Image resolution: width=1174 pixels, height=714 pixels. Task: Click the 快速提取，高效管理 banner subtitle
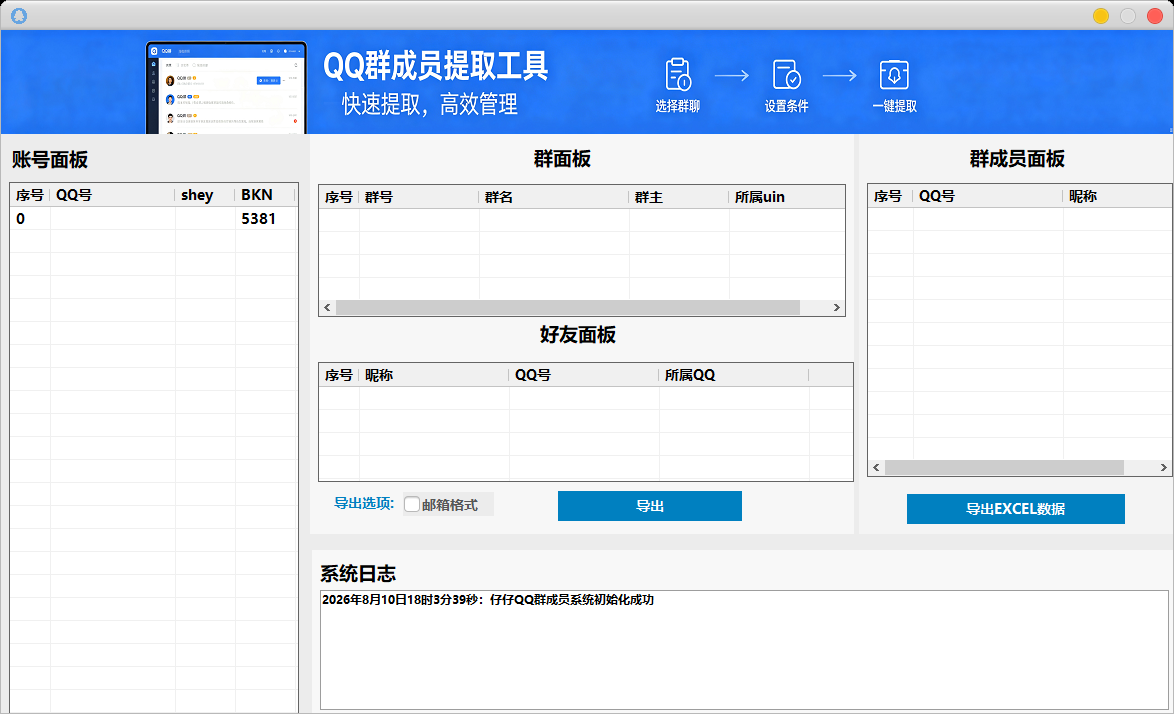click(430, 104)
